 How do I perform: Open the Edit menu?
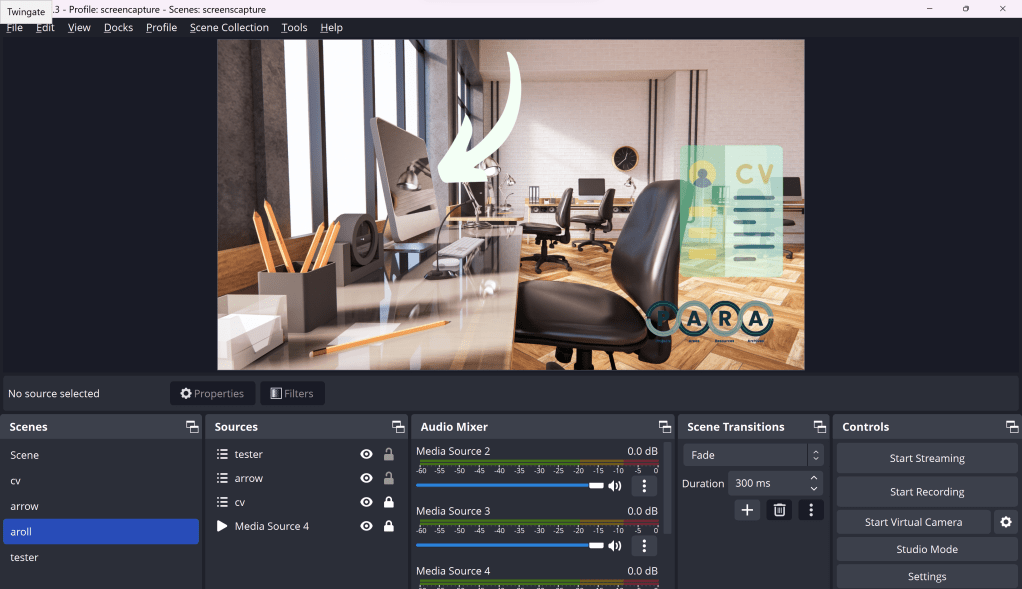(45, 27)
